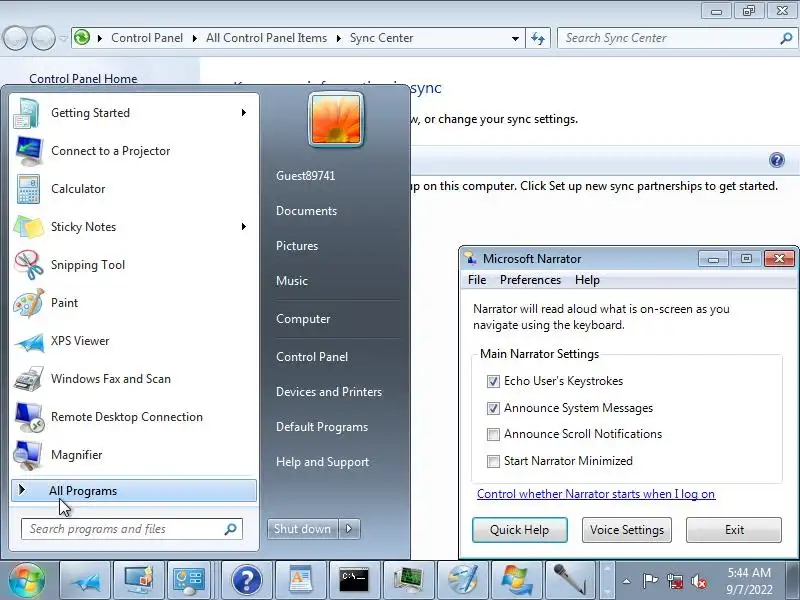Viewport: 800px width, 600px height.
Task: Click the Guest89741 user folder link
Action: click(x=306, y=176)
